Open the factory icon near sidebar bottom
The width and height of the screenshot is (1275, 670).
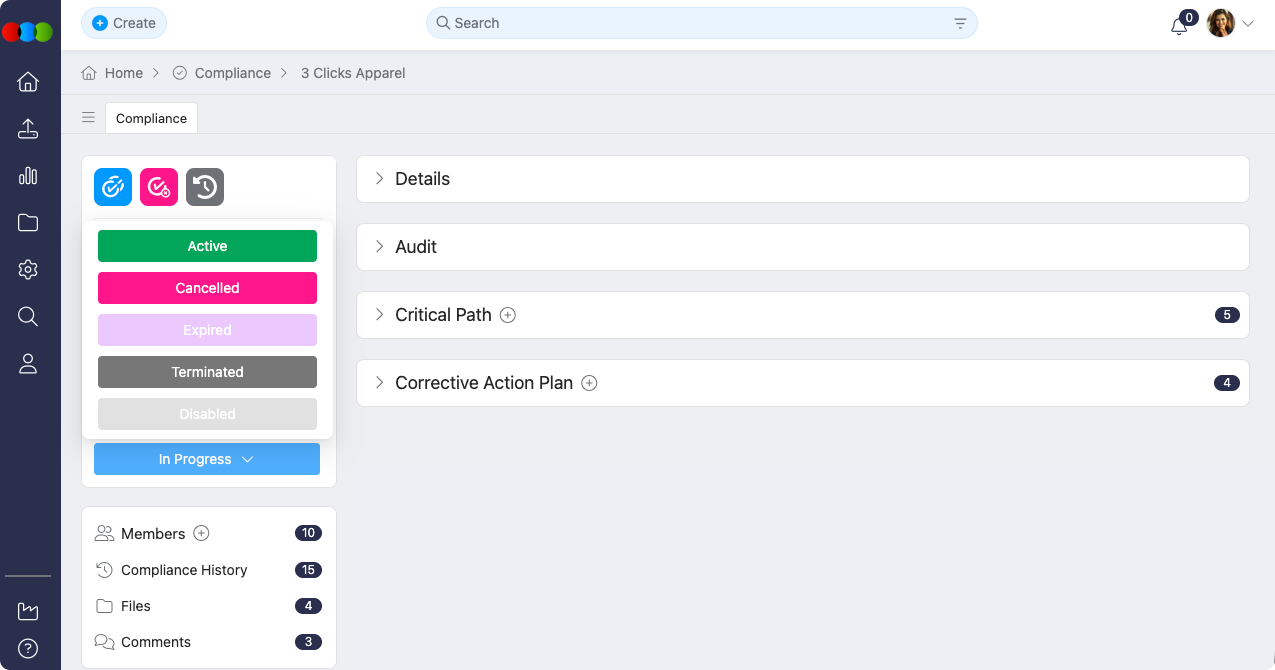pyautogui.click(x=29, y=611)
